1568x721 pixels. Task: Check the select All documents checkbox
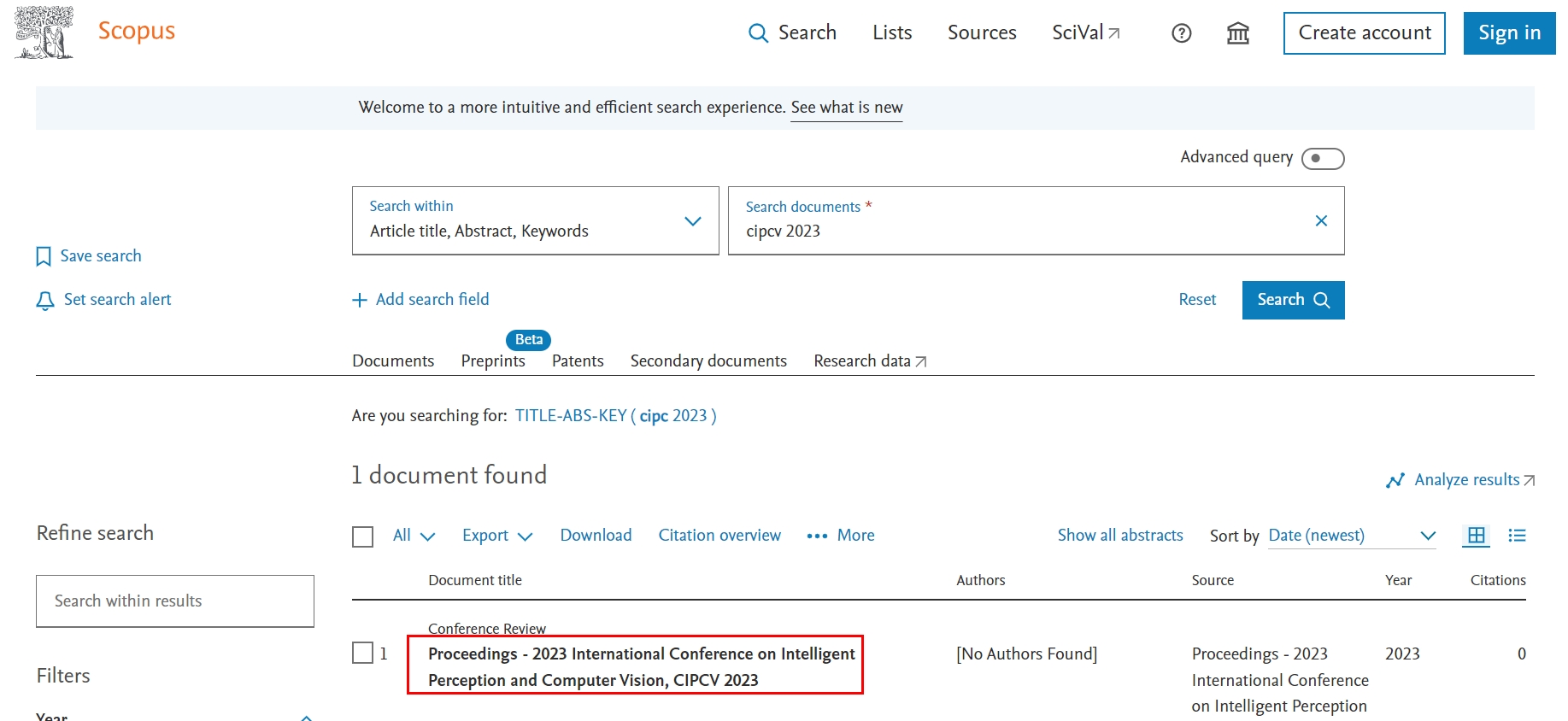(x=363, y=536)
